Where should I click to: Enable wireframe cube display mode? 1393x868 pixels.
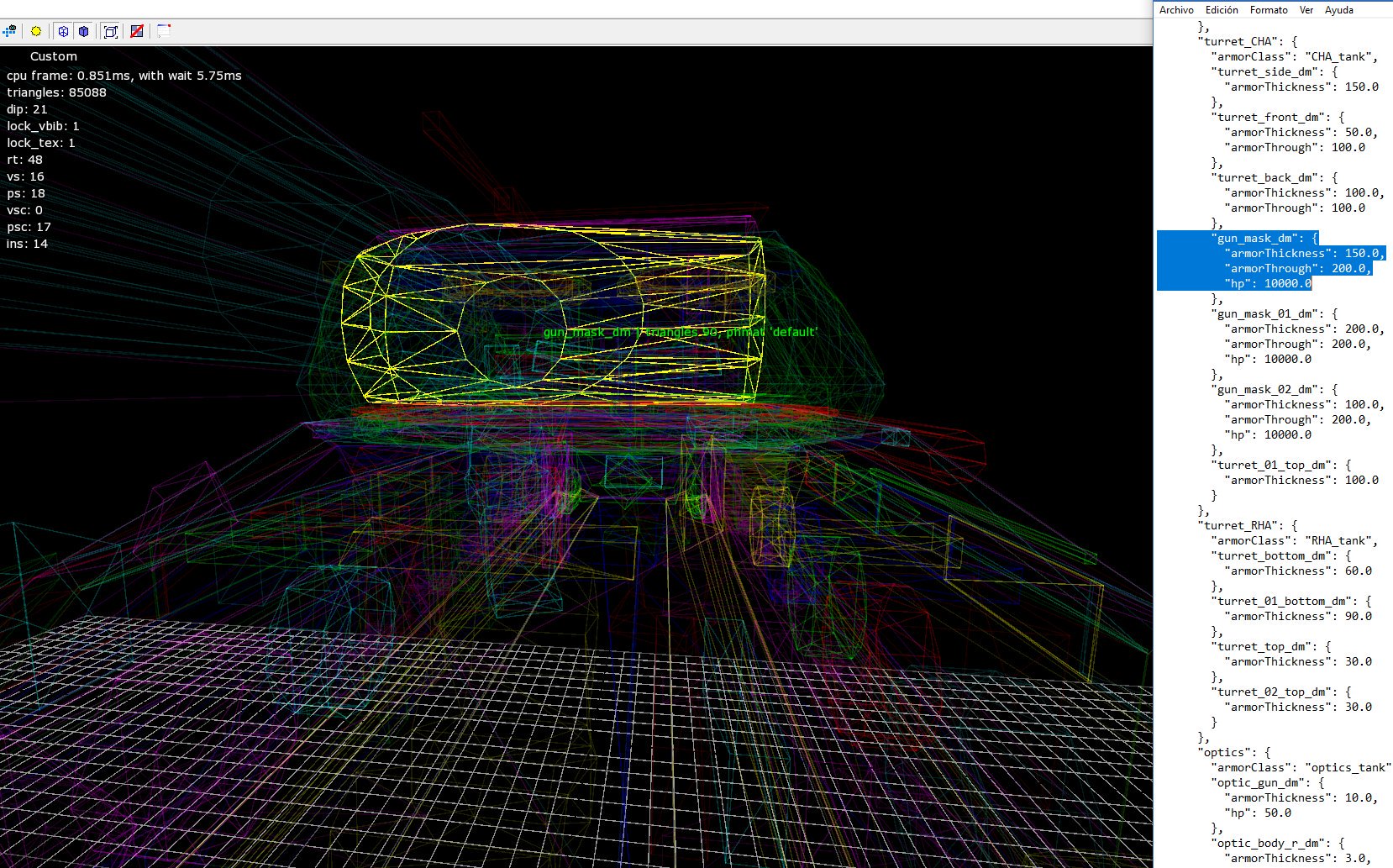click(x=63, y=31)
